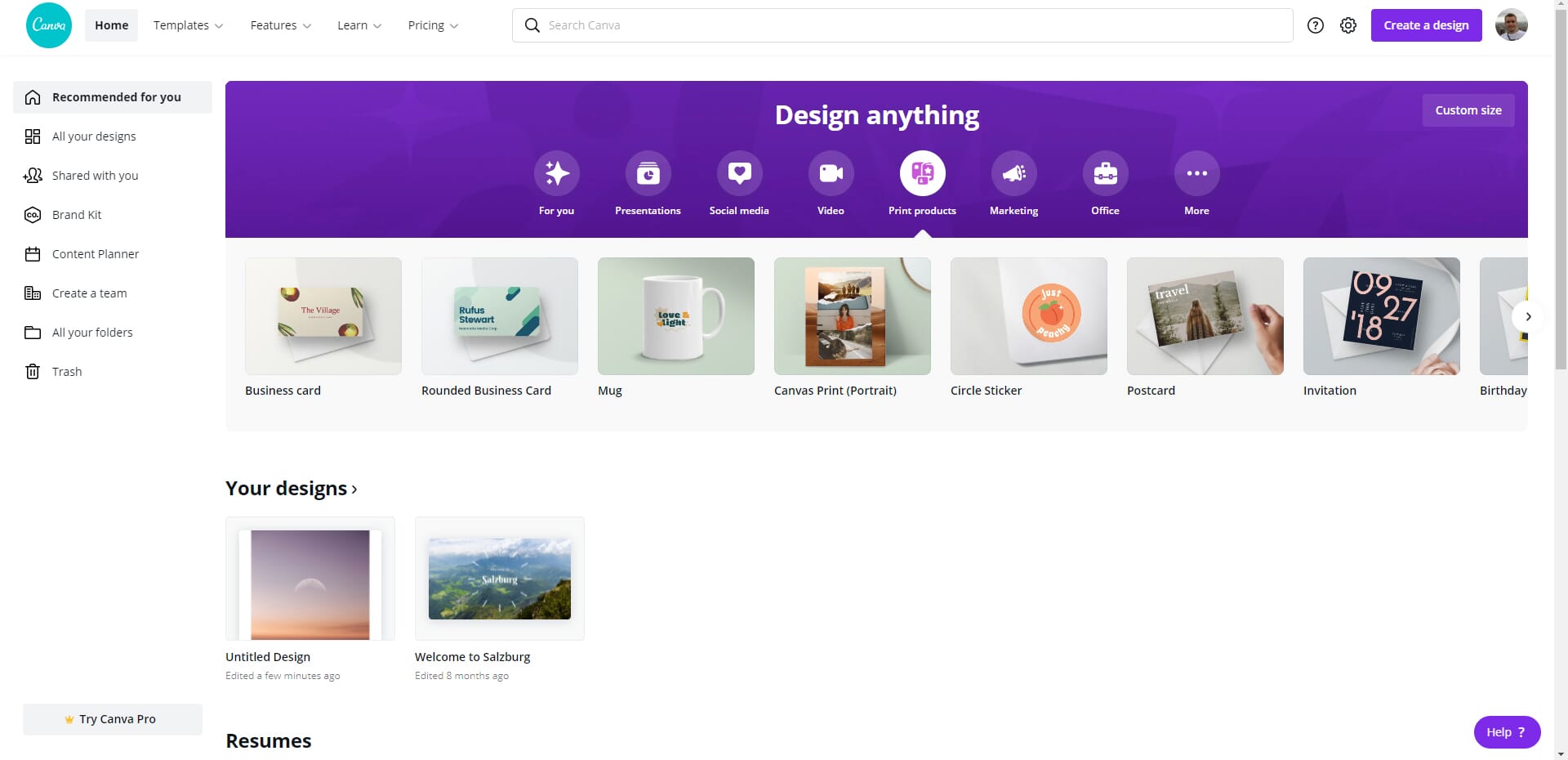1568x760 pixels.
Task: Click the Search Canva input field
Action: tap(902, 25)
